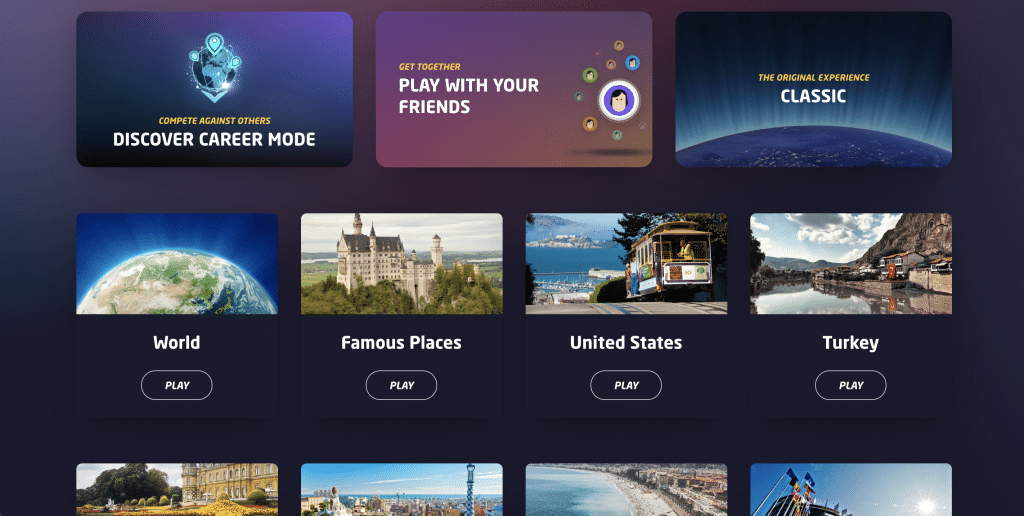Open the coastal city mosaic tower thumbnail
Viewport: 1024px width, 516px height.
[402, 490]
